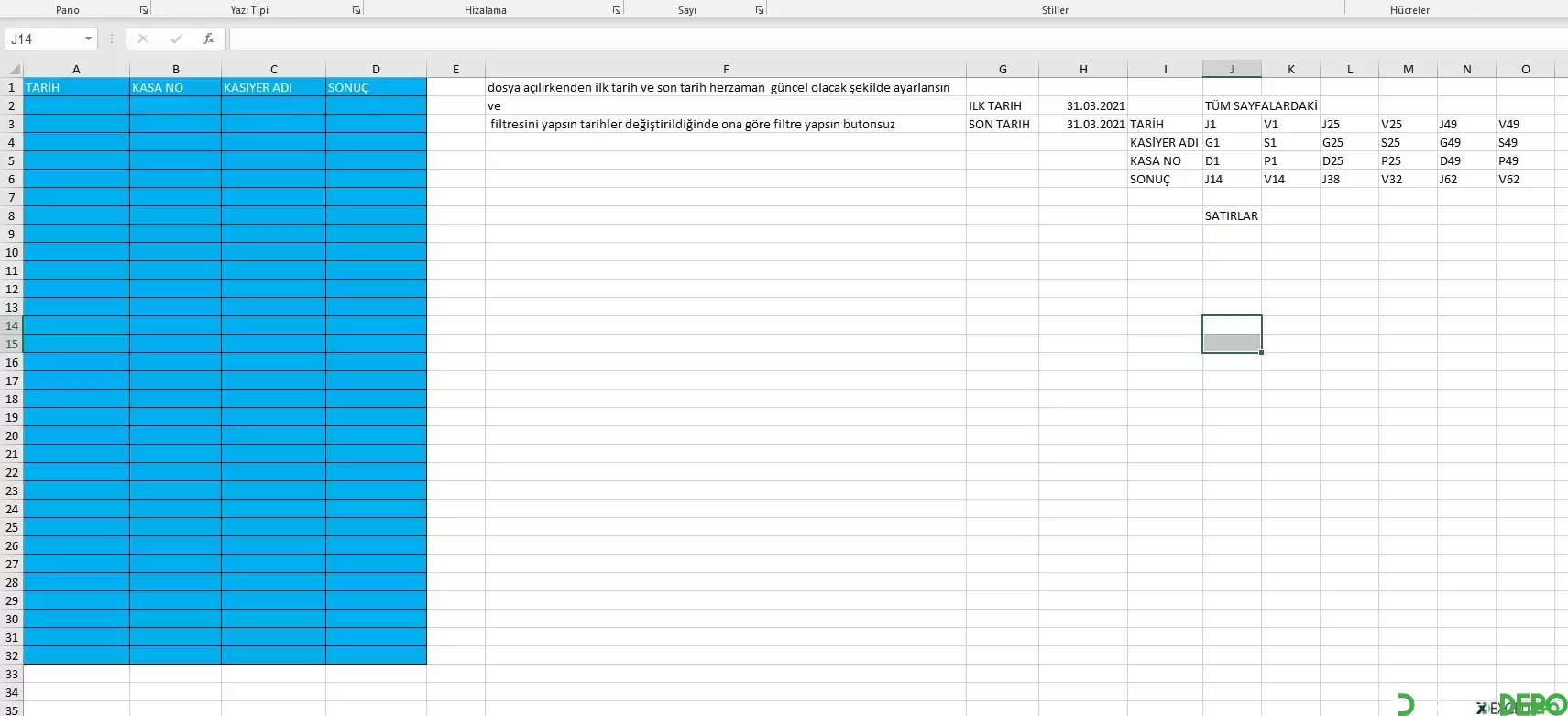Open the Insert Function fx button
Viewport: 1568px width, 716px height.
[x=209, y=39]
